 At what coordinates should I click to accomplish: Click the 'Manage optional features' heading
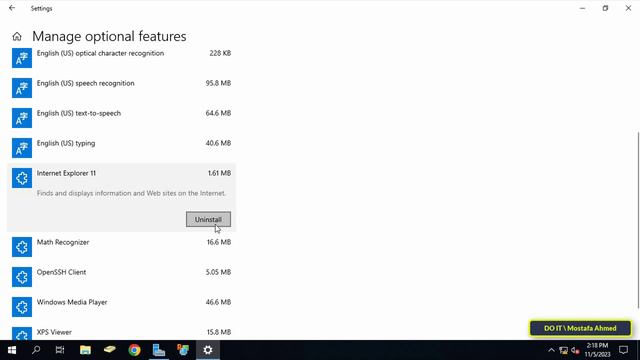click(x=109, y=36)
